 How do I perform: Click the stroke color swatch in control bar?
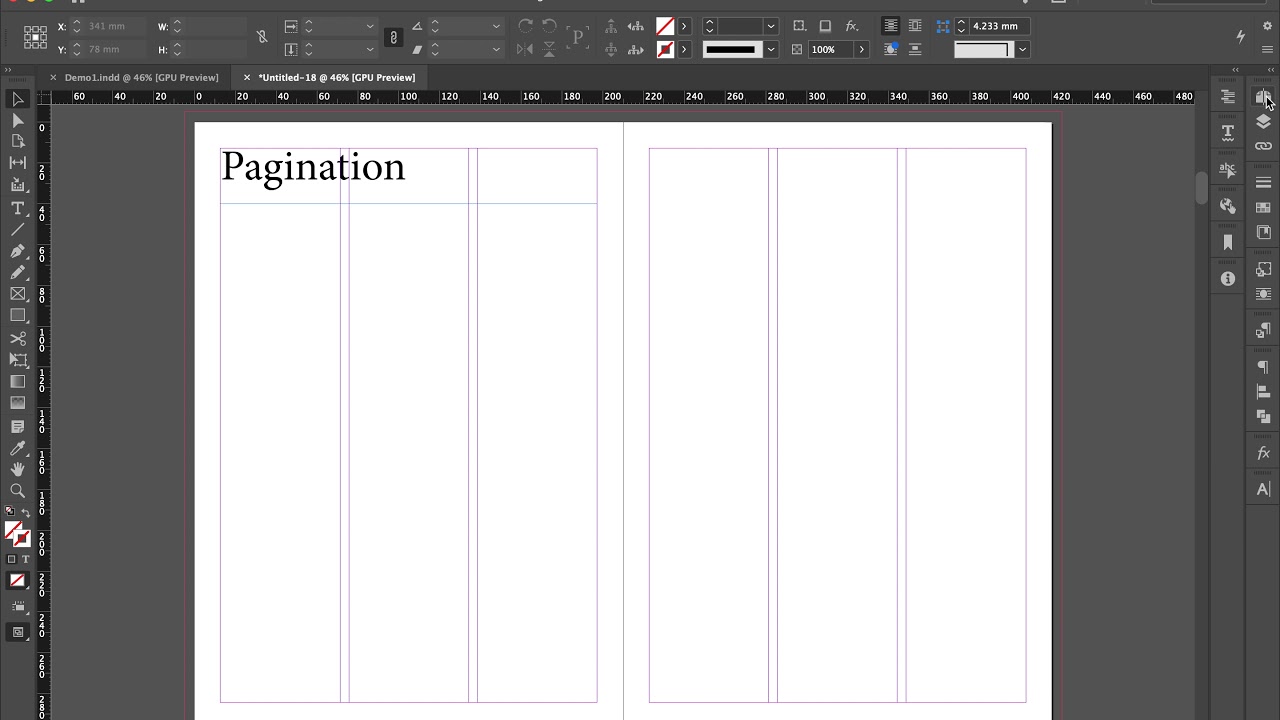click(x=665, y=49)
